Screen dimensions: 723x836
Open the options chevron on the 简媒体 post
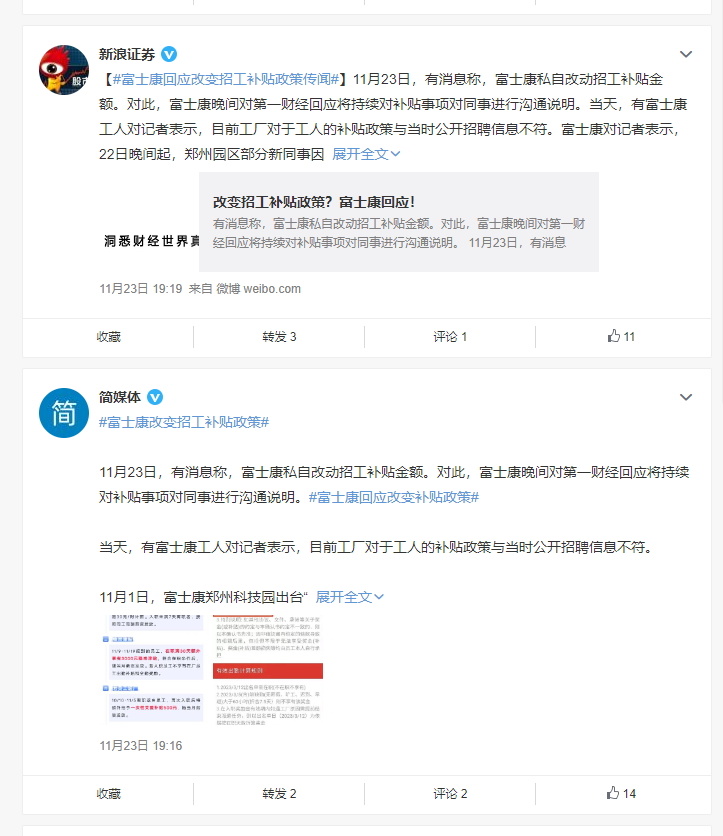(x=686, y=397)
